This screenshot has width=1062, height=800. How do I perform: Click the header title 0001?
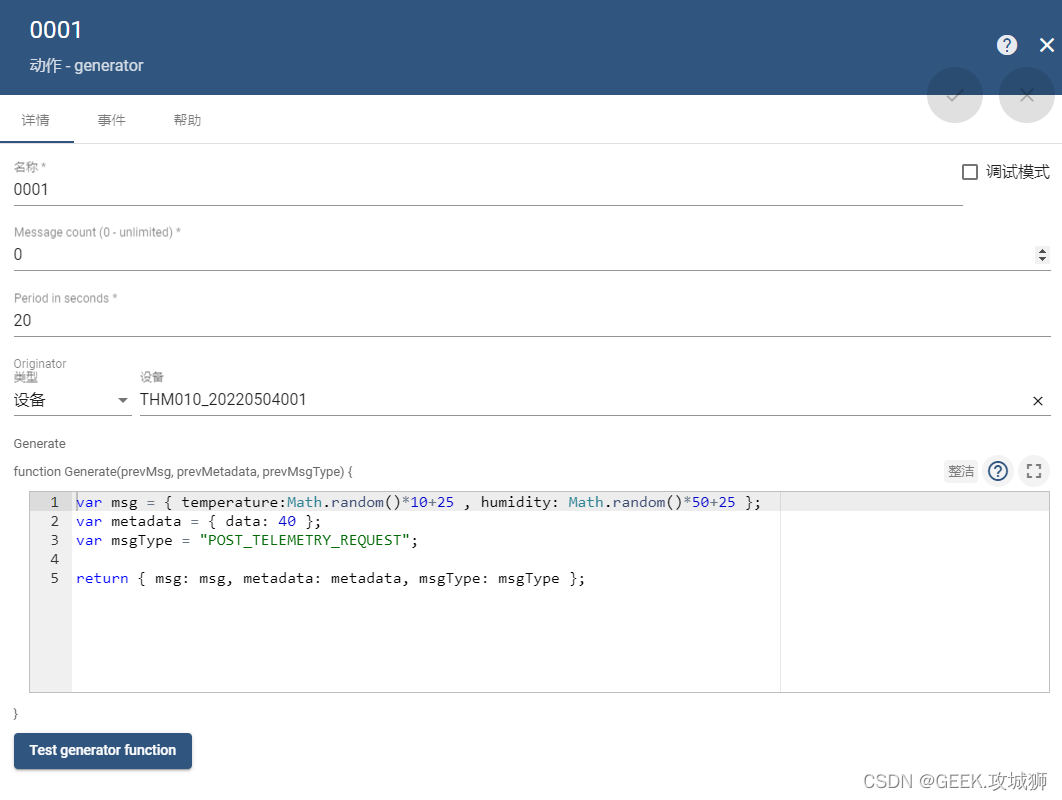[56, 30]
